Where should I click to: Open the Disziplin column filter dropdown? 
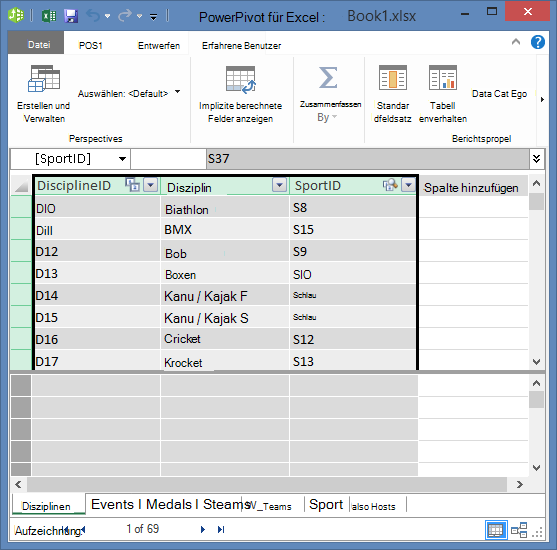(x=280, y=185)
